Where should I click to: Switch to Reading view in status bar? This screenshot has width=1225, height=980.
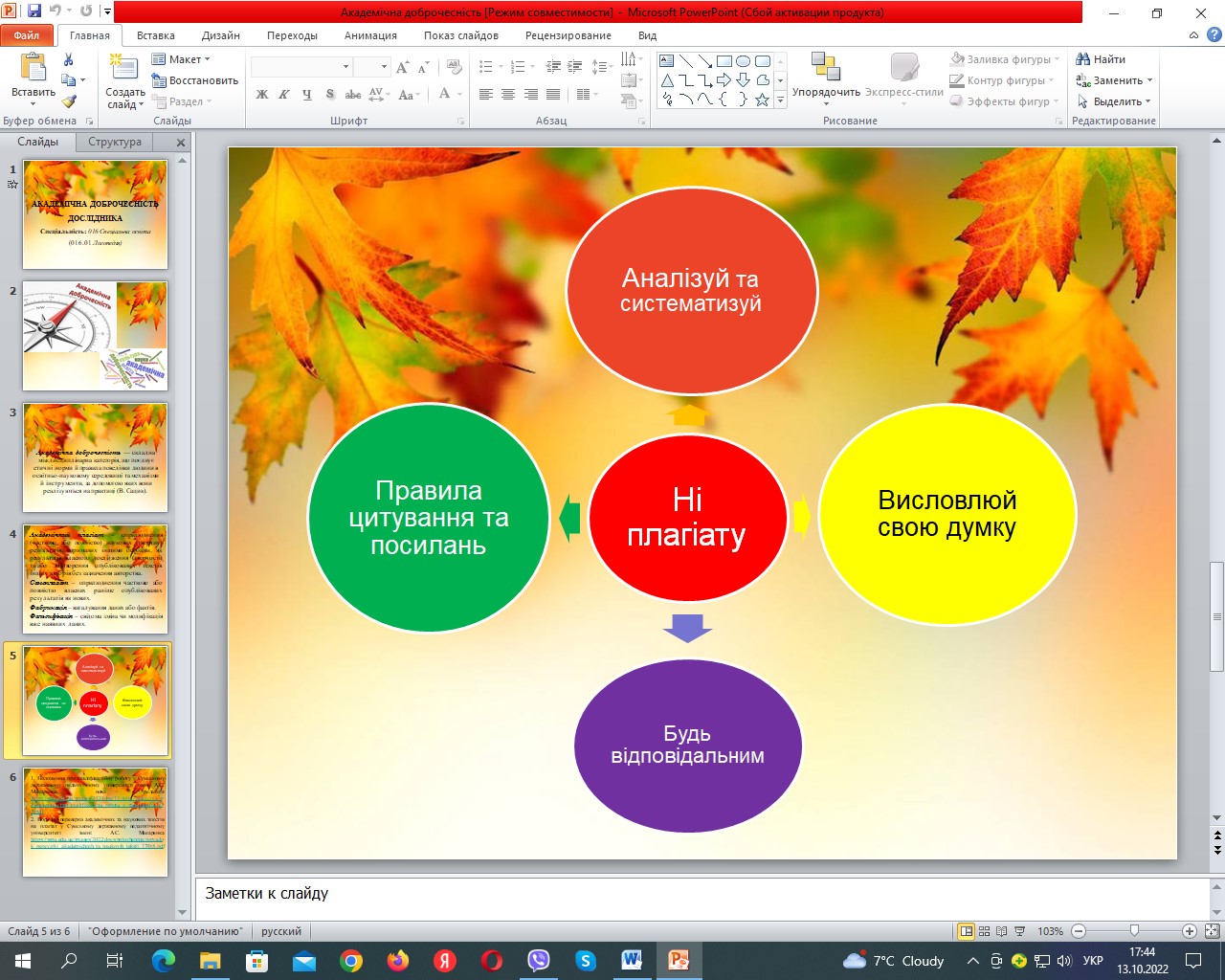1001,931
